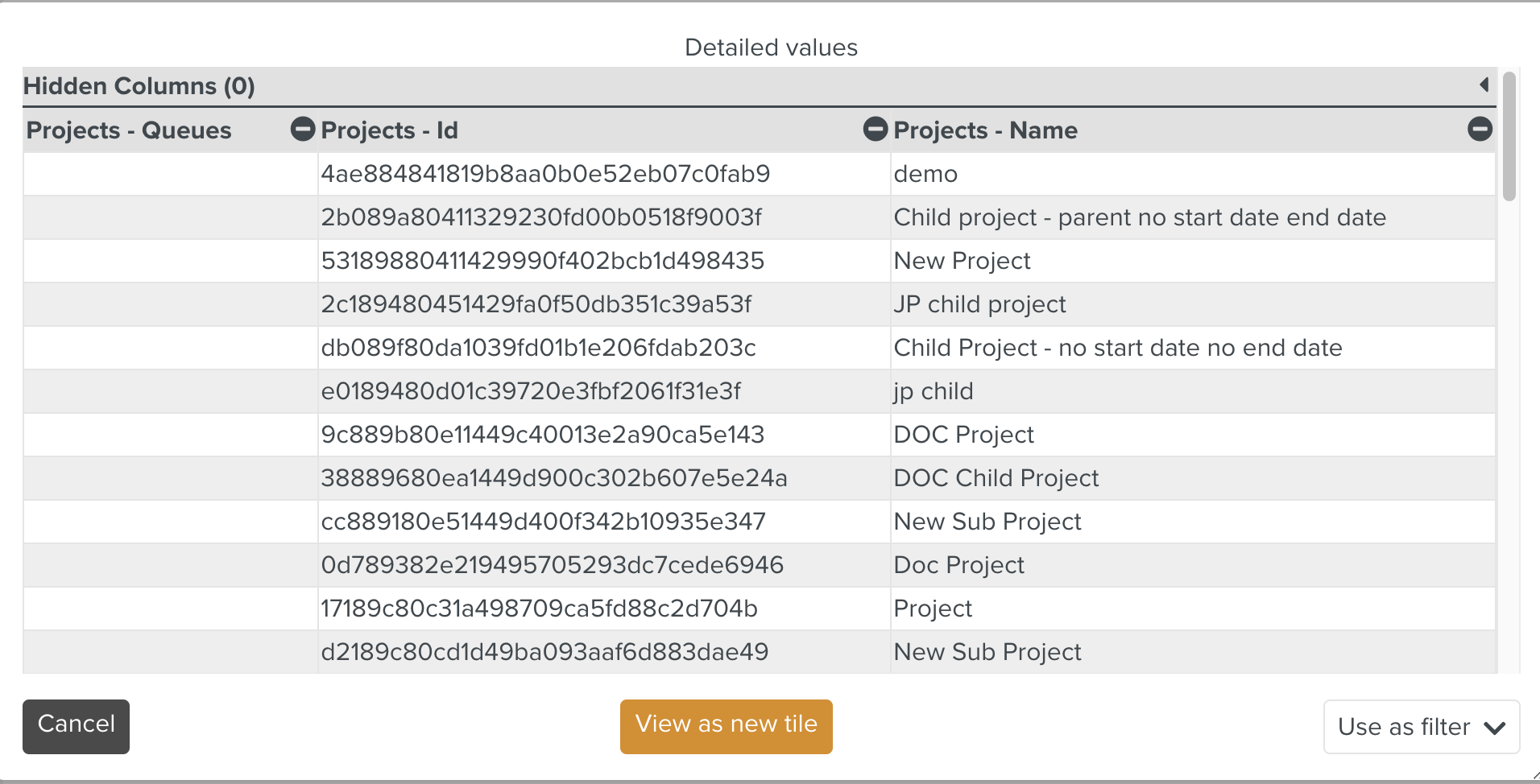Click the View as new tile button
This screenshot has width=1540, height=784.
pos(726,726)
